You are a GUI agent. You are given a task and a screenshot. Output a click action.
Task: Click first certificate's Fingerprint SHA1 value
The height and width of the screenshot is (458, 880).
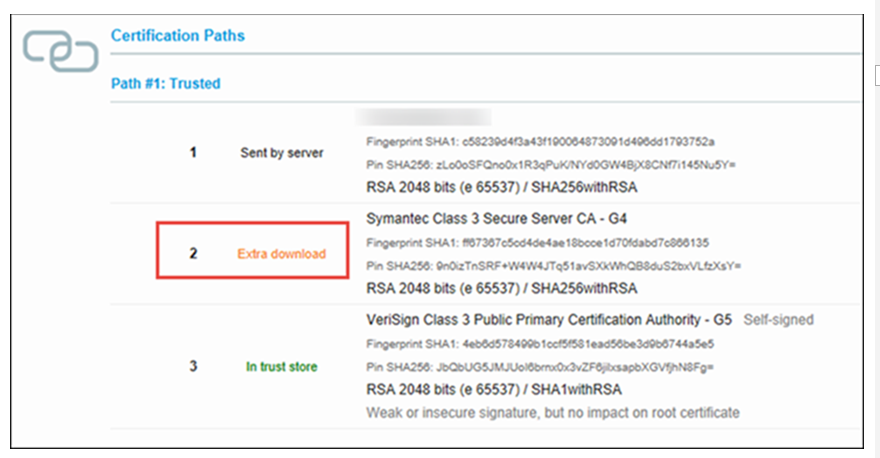click(x=588, y=142)
